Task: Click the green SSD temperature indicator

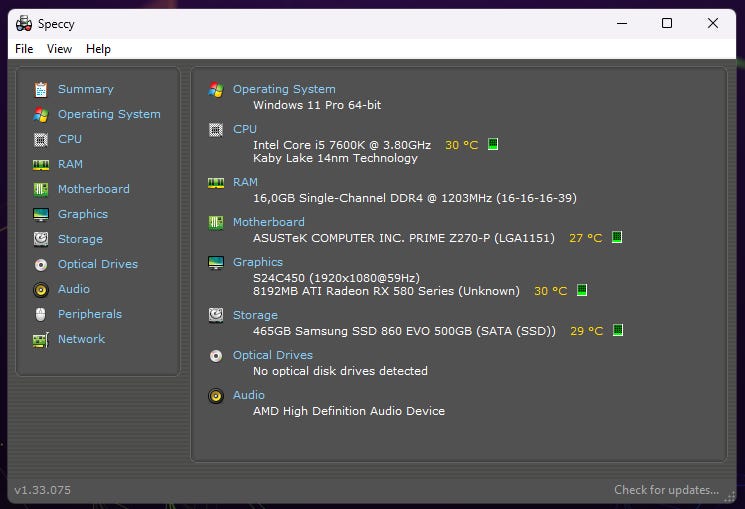Action: click(x=618, y=330)
